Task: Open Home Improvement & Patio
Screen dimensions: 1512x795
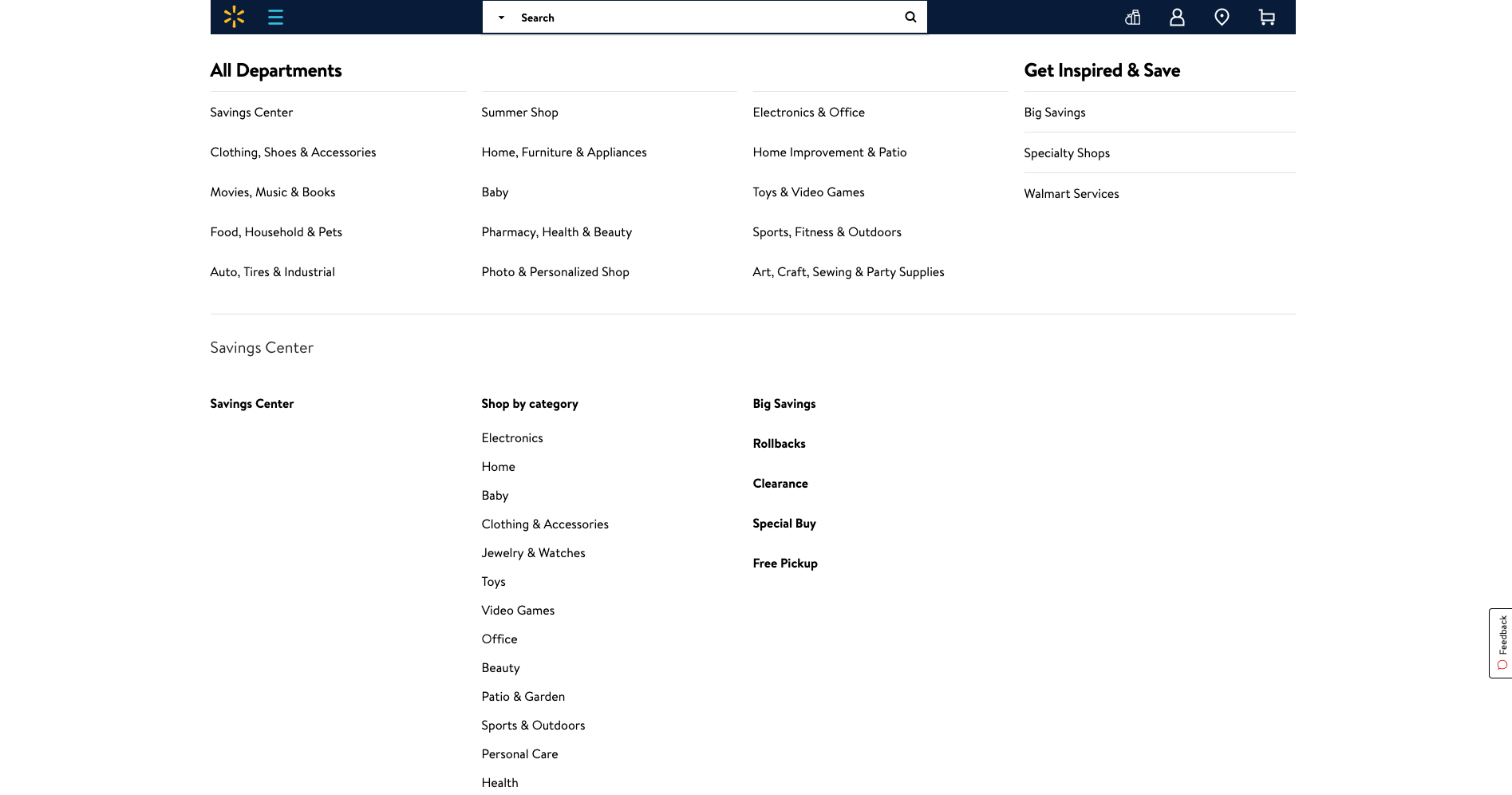Action: point(829,152)
